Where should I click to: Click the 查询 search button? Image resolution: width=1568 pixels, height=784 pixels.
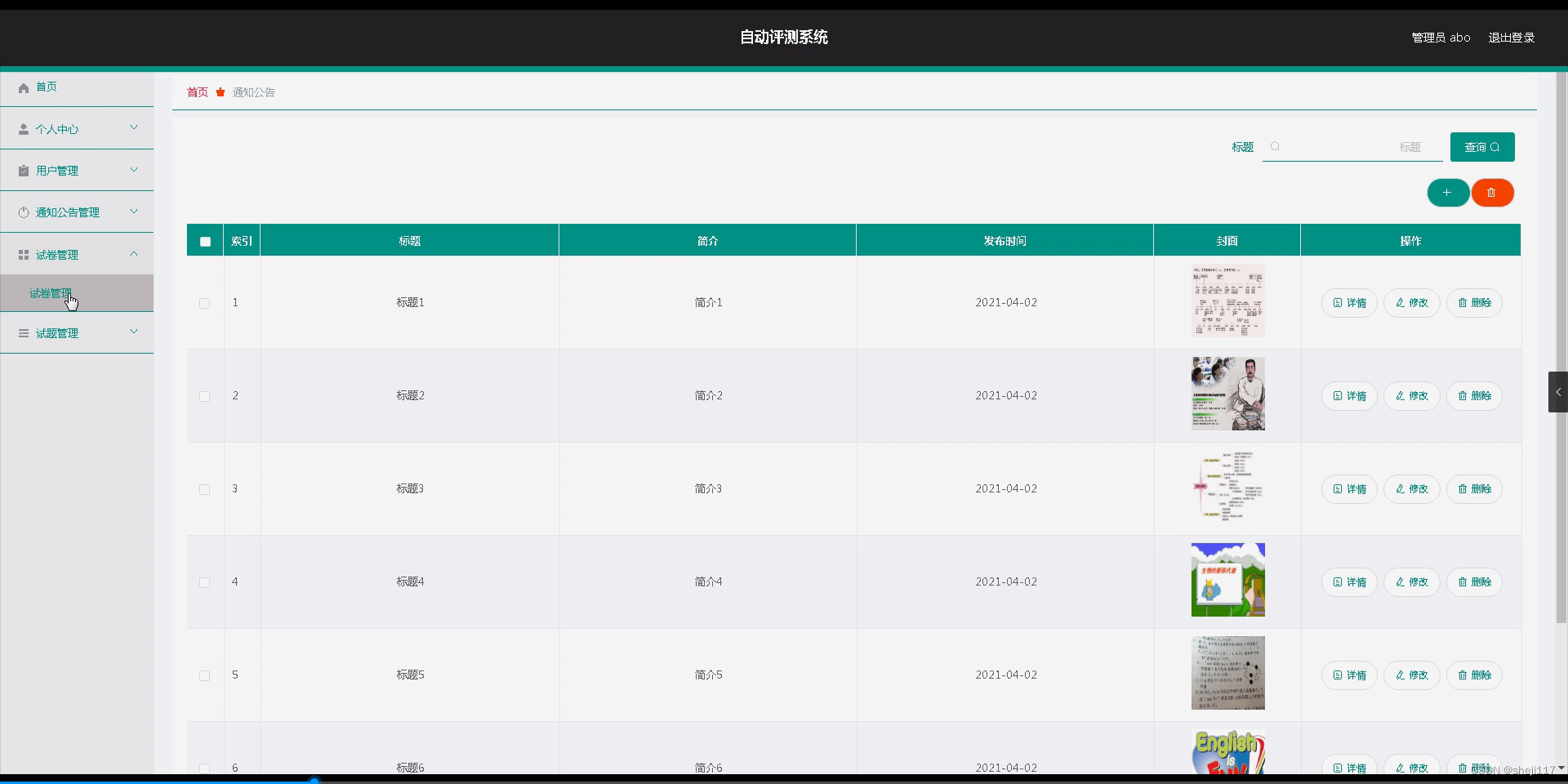click(x=1481, y=147)
